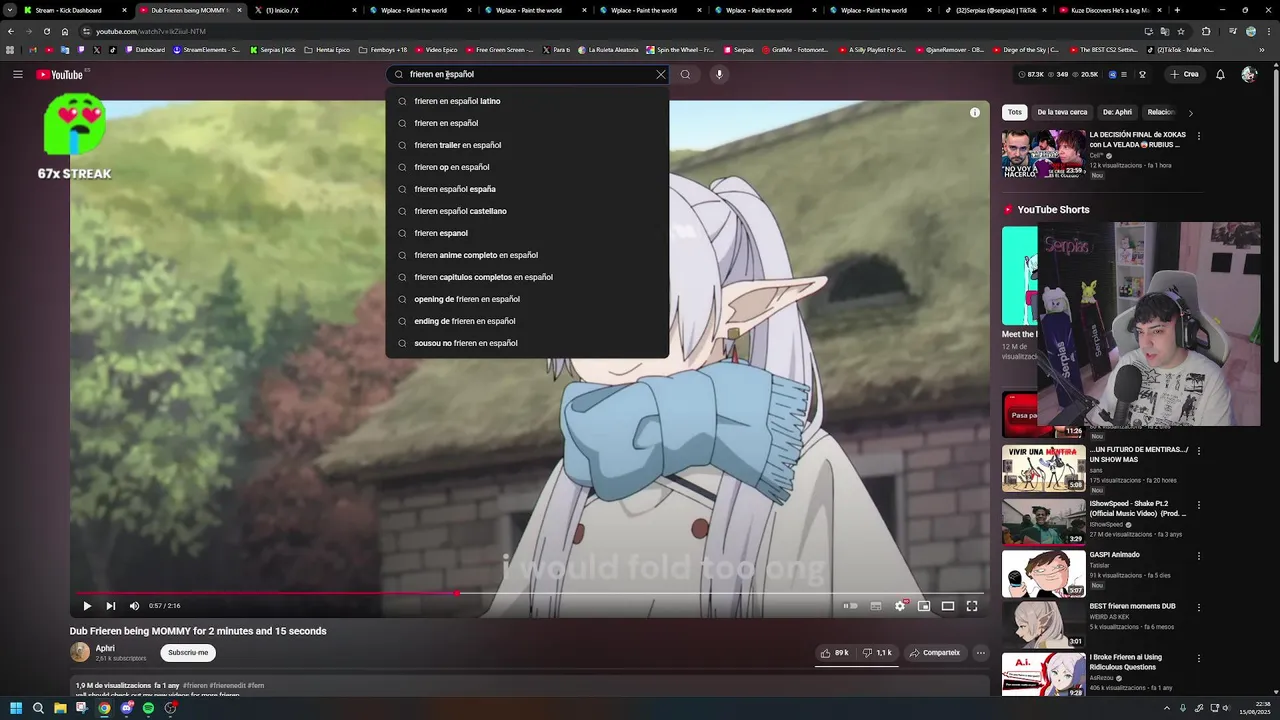Open options for 'I Broke Frieren ai' video
The height and width of the screenshot is (720, 1280).
pos(1199,658)
